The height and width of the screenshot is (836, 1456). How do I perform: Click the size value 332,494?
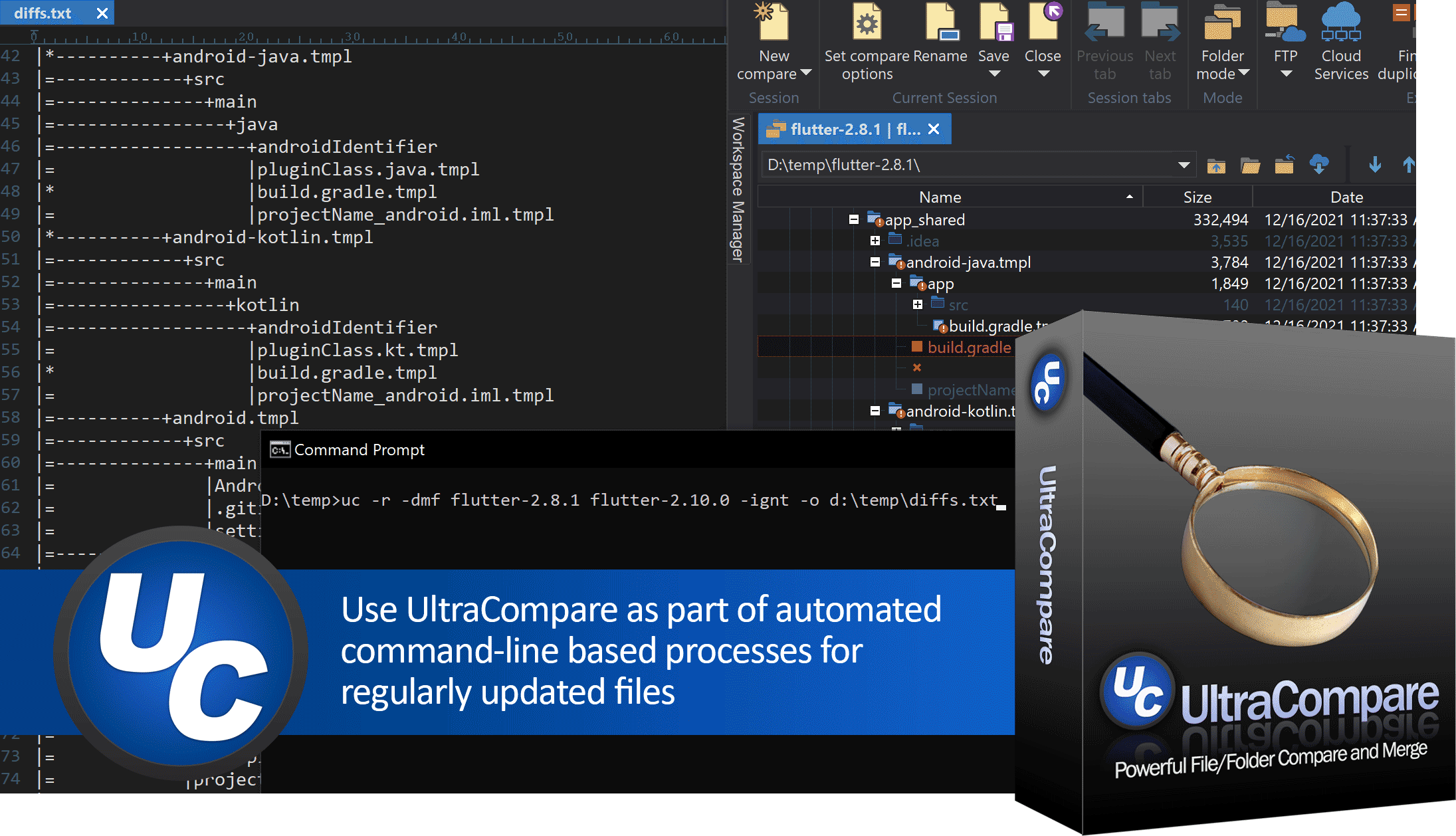tap(1221, 219)
